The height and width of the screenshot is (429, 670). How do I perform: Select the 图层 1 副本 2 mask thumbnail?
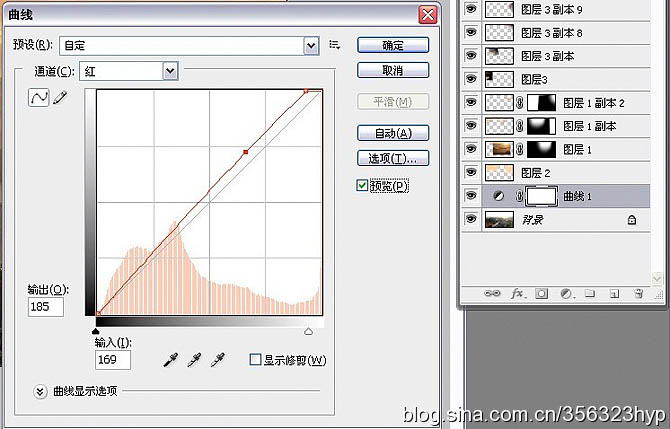541,103
